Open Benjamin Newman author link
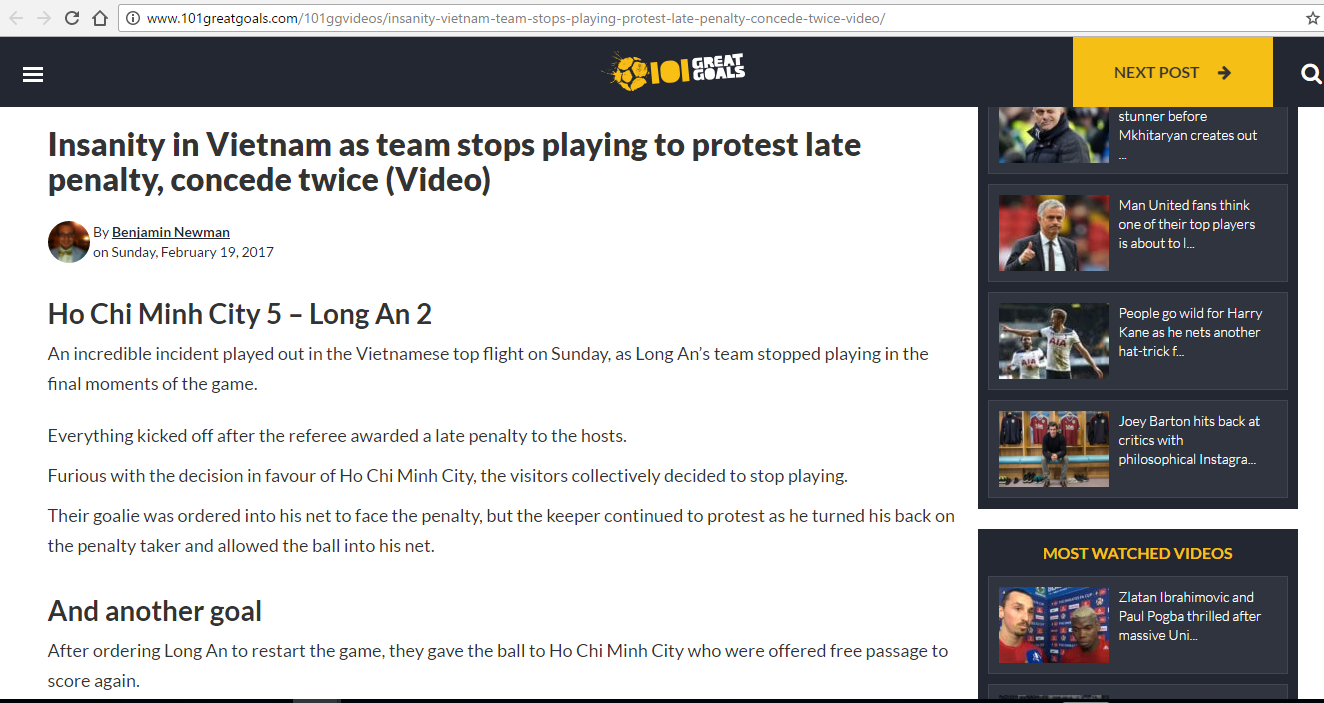 171,232
